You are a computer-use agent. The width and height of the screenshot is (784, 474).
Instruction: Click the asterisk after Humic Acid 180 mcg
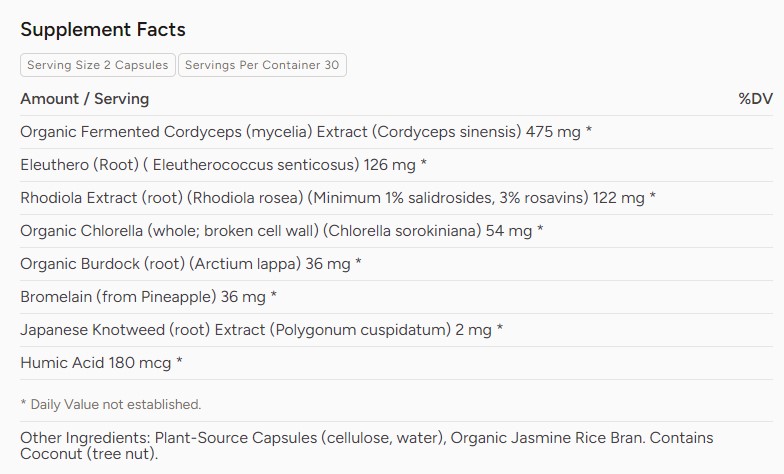(x=179, y=362)
